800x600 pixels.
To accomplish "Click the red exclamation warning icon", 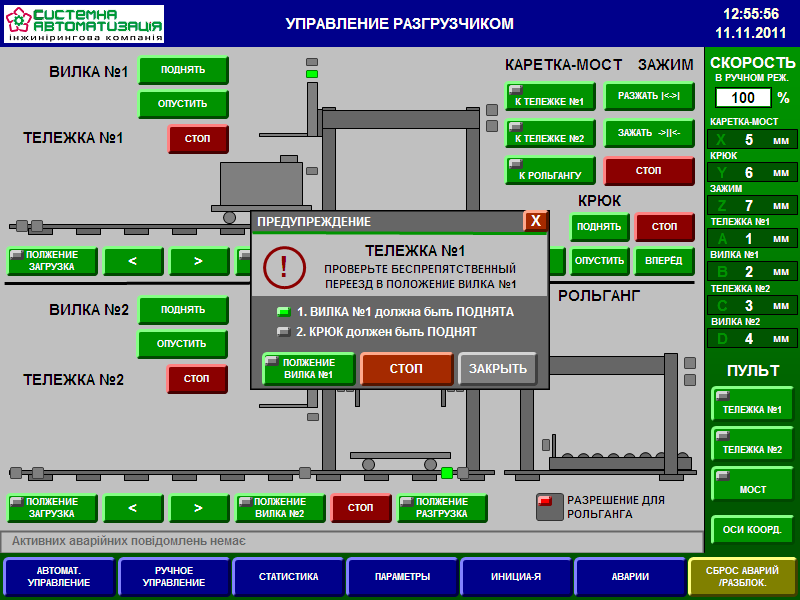I will pos(283,266).
